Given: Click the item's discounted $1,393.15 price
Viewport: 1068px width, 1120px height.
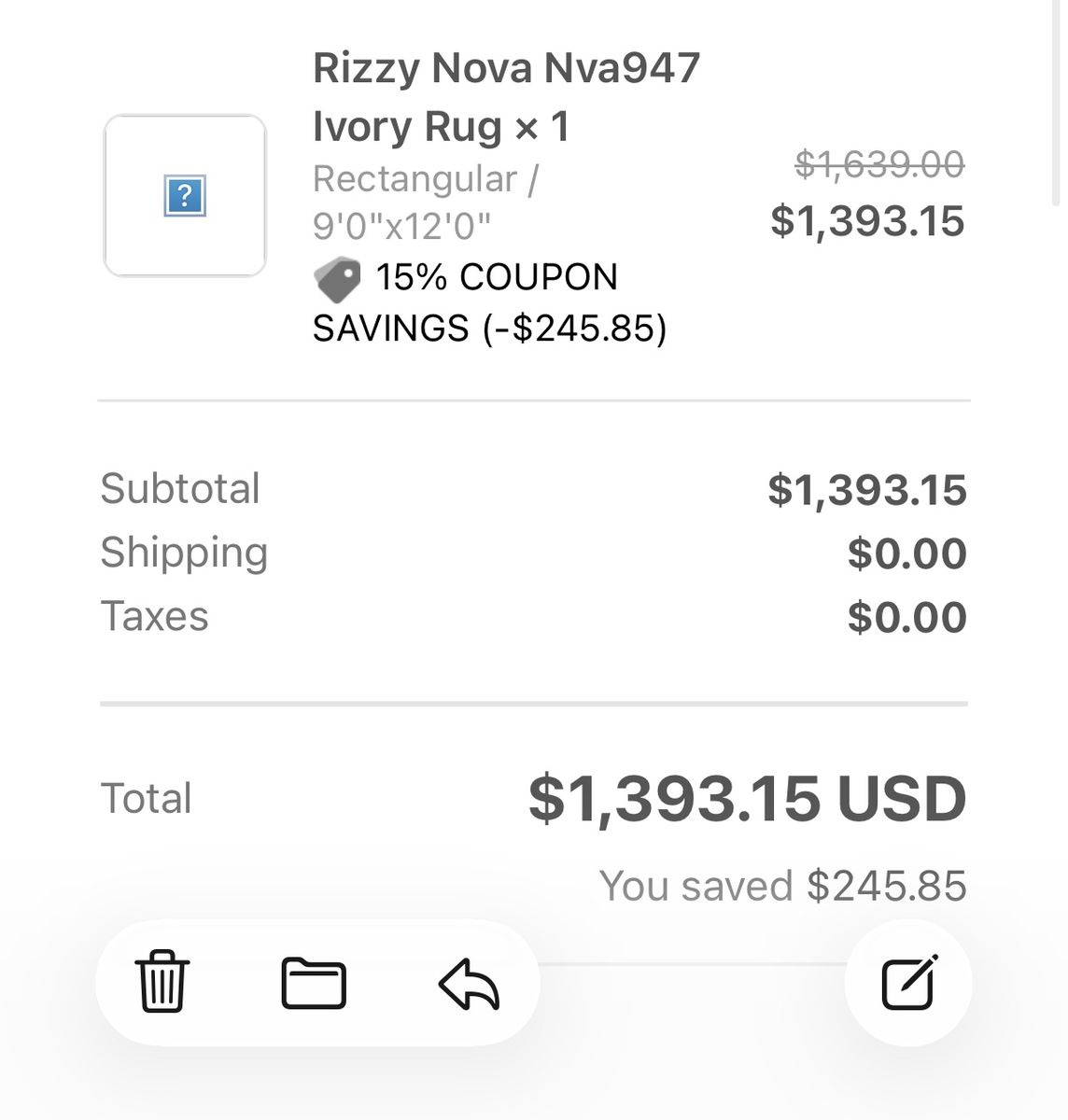Looking at the screenshot, I should coord(867,221).
